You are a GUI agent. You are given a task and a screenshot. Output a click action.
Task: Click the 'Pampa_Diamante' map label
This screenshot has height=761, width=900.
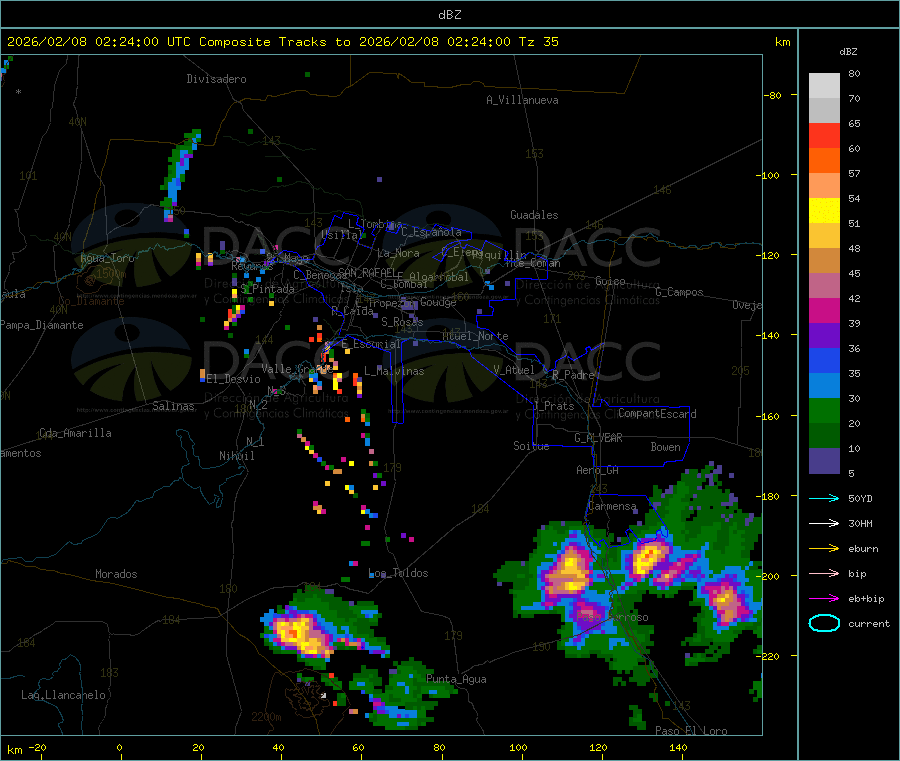pos(42,325)
